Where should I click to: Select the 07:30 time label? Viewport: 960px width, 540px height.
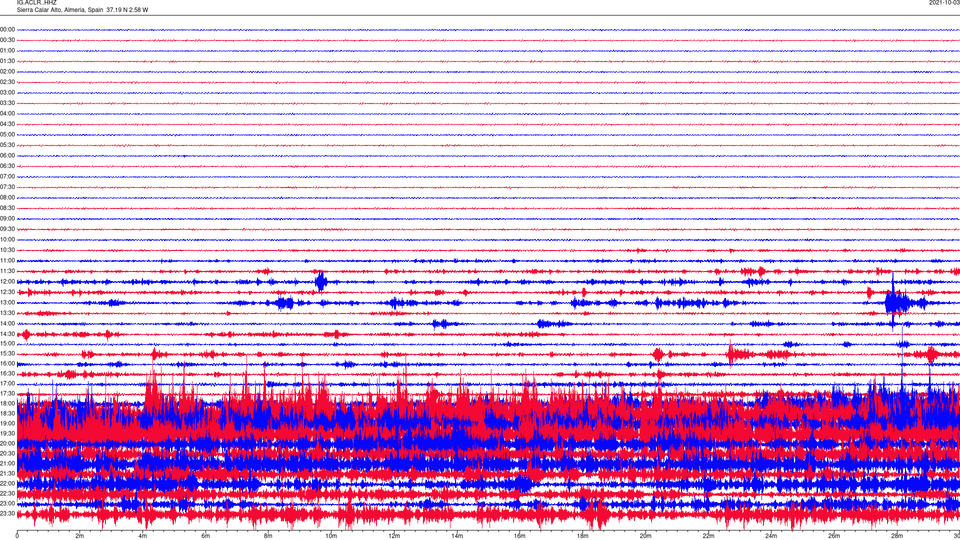point(7,187)
